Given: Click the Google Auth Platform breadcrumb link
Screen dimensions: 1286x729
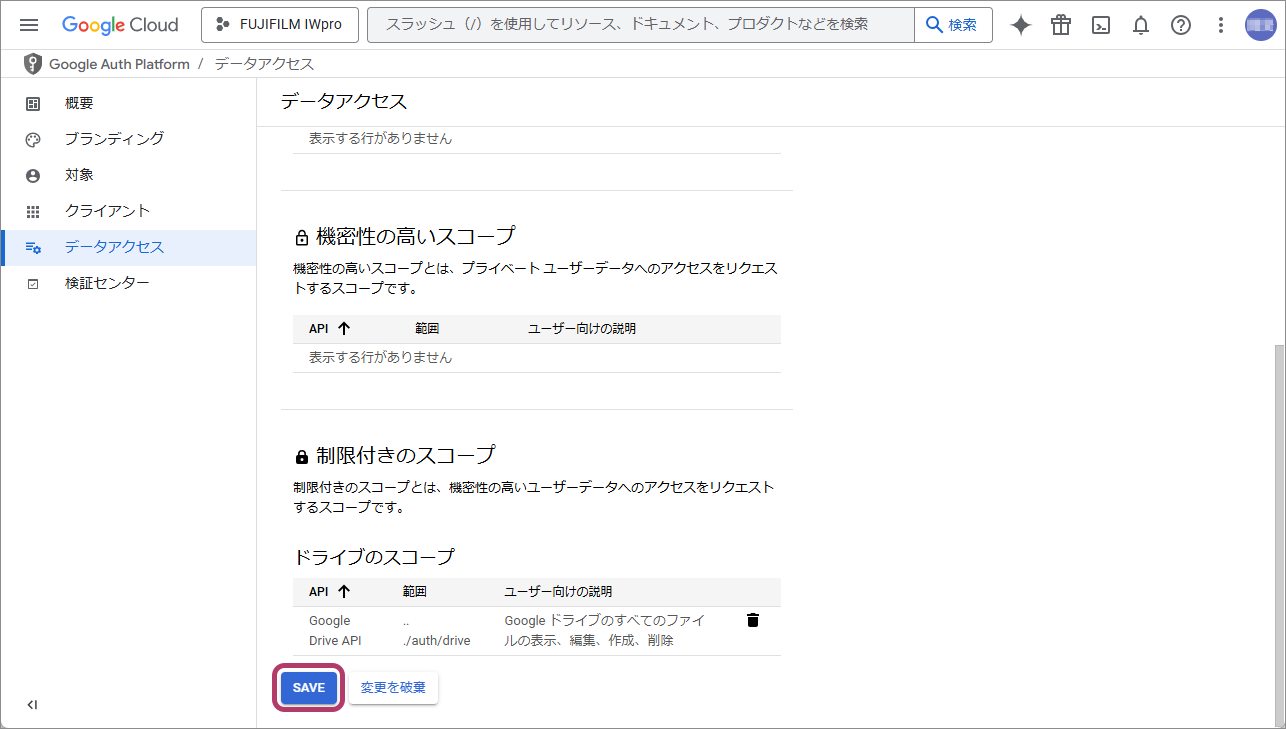Looking at the screenshot, I should 119,64.
